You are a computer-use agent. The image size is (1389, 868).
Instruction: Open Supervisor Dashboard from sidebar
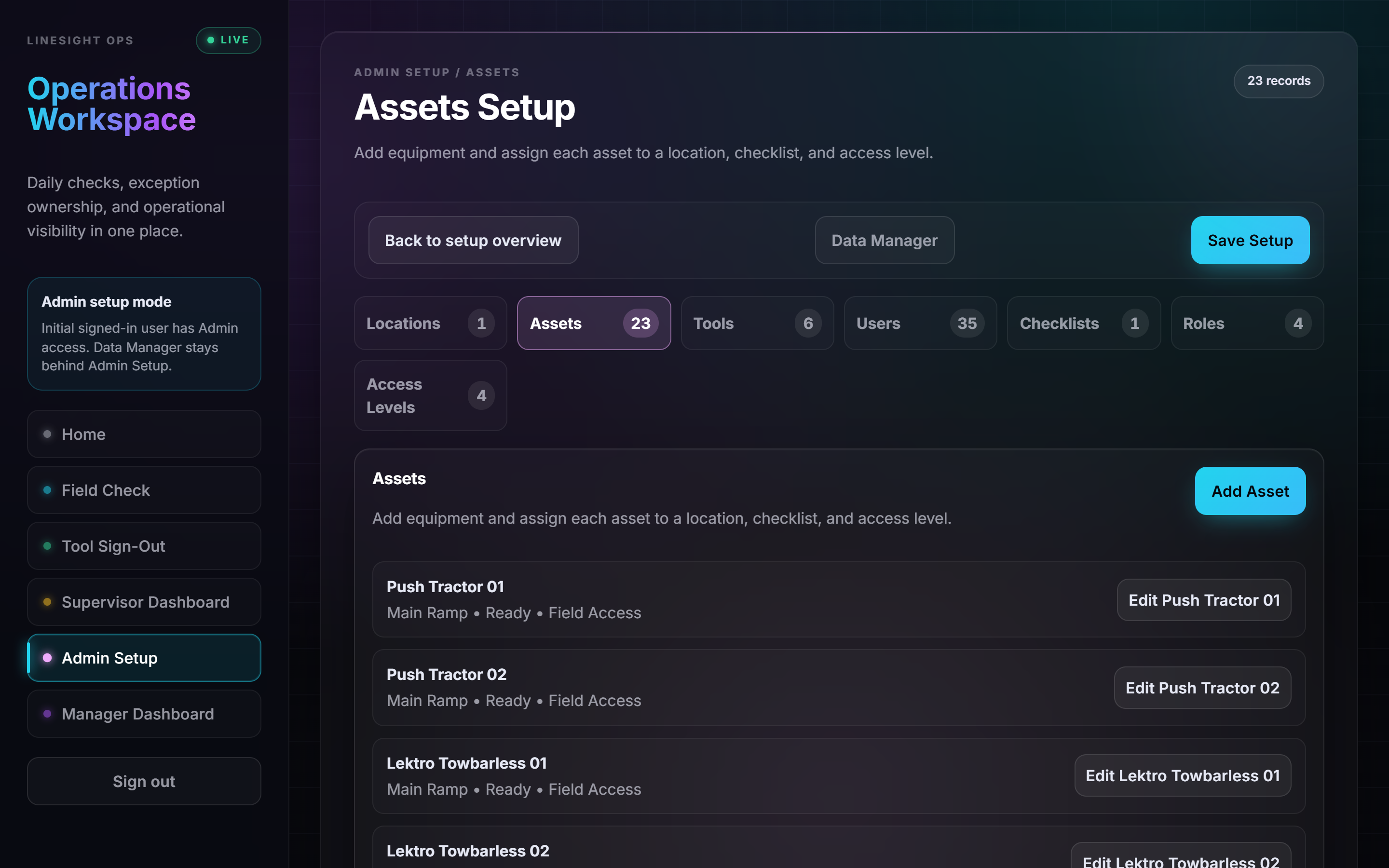(144, 602)
